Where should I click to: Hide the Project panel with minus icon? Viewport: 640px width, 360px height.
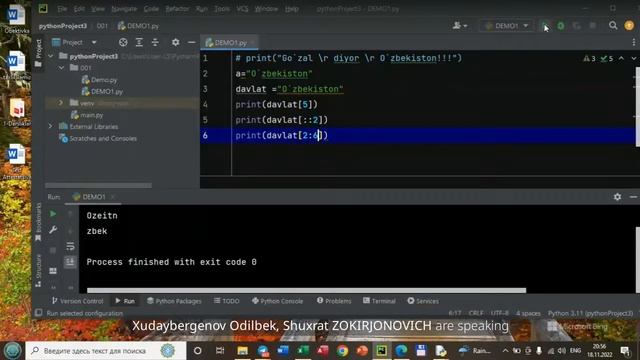click(x=191, y=42)
